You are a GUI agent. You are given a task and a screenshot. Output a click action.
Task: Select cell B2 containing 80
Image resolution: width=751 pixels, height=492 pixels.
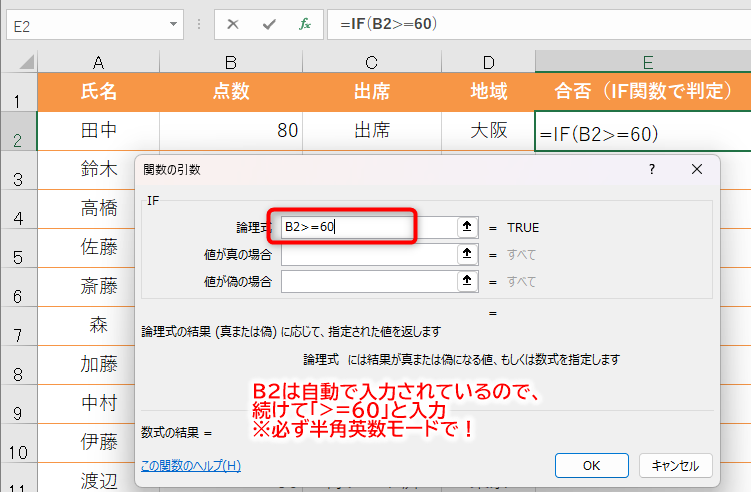231,130
